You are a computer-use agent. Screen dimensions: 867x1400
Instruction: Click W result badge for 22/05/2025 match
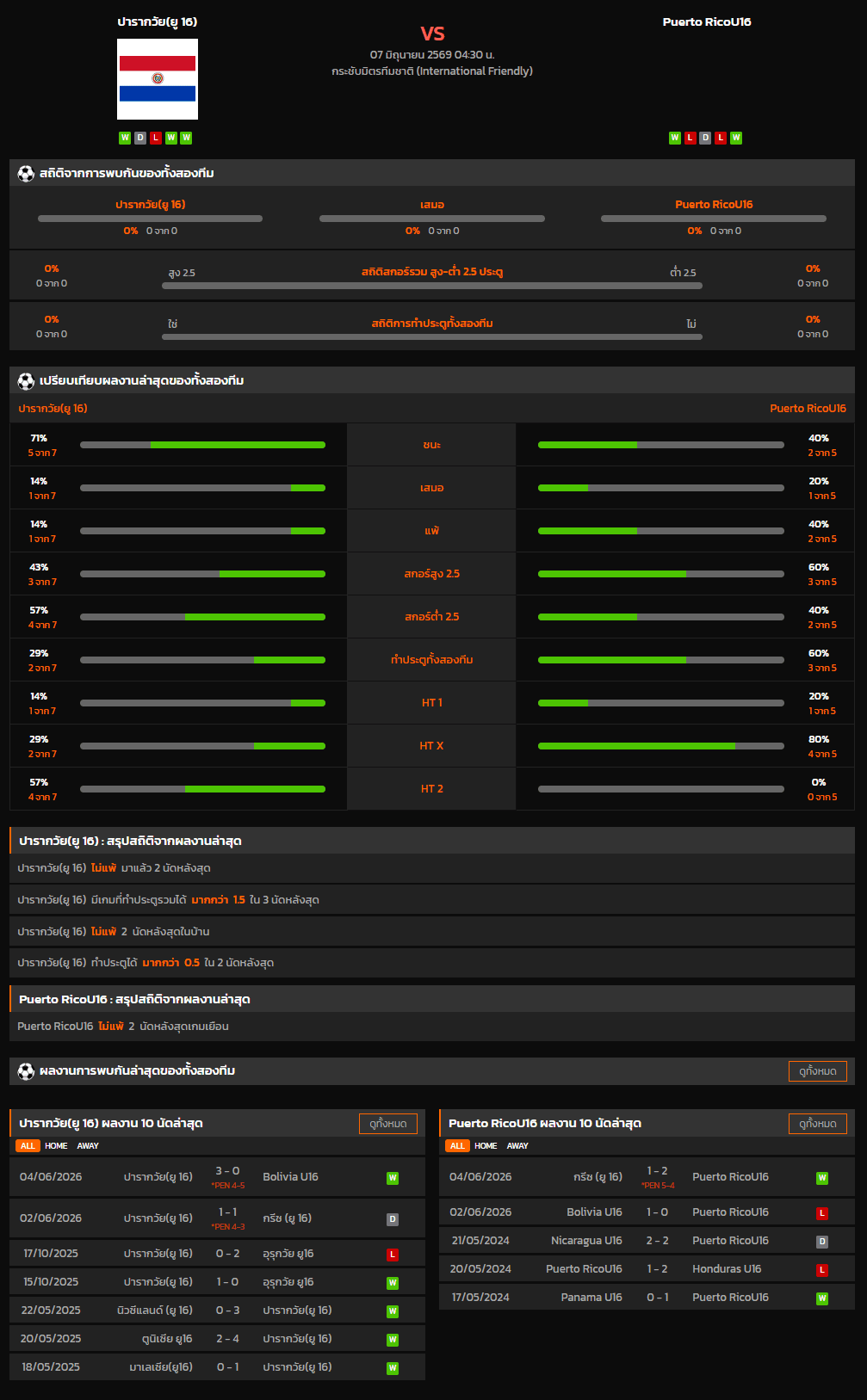[x=393, y=1311]
